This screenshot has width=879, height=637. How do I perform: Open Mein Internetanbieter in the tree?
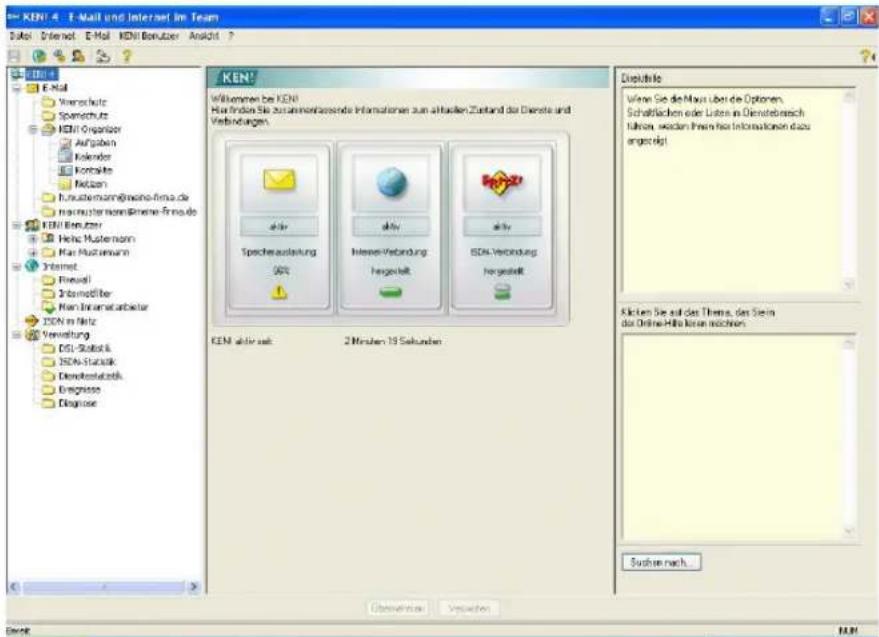[103, 307]
